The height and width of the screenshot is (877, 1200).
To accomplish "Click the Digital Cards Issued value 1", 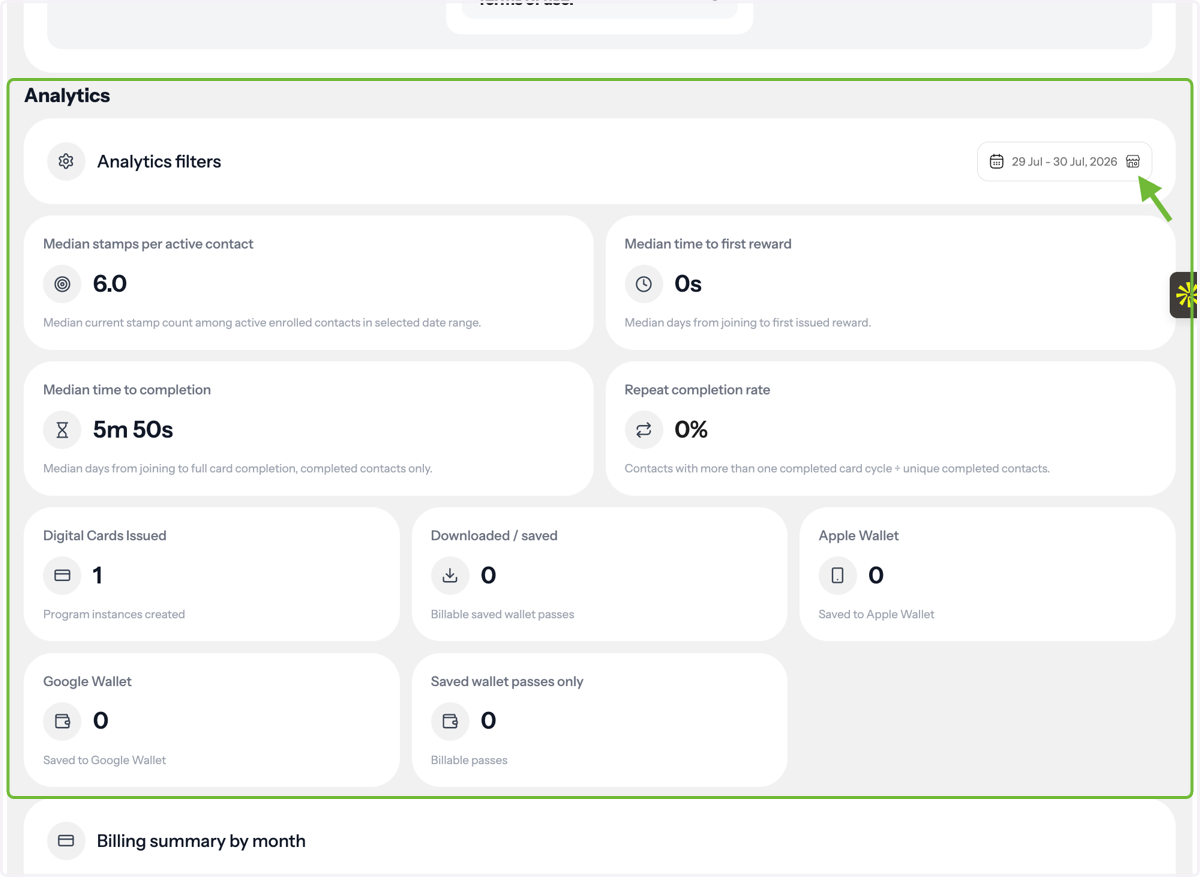I will pos(97,575).
